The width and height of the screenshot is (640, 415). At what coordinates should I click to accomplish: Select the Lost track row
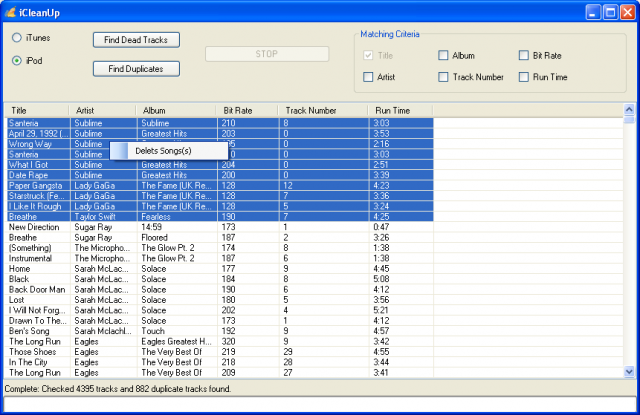pos(220,300)
